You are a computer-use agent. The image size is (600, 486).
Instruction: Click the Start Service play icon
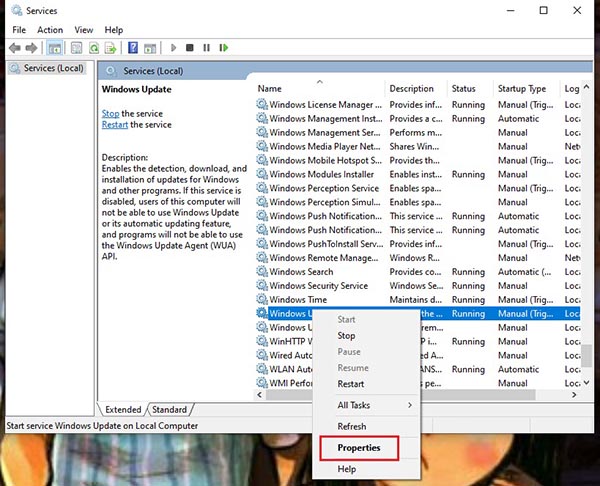pos(173,48)
